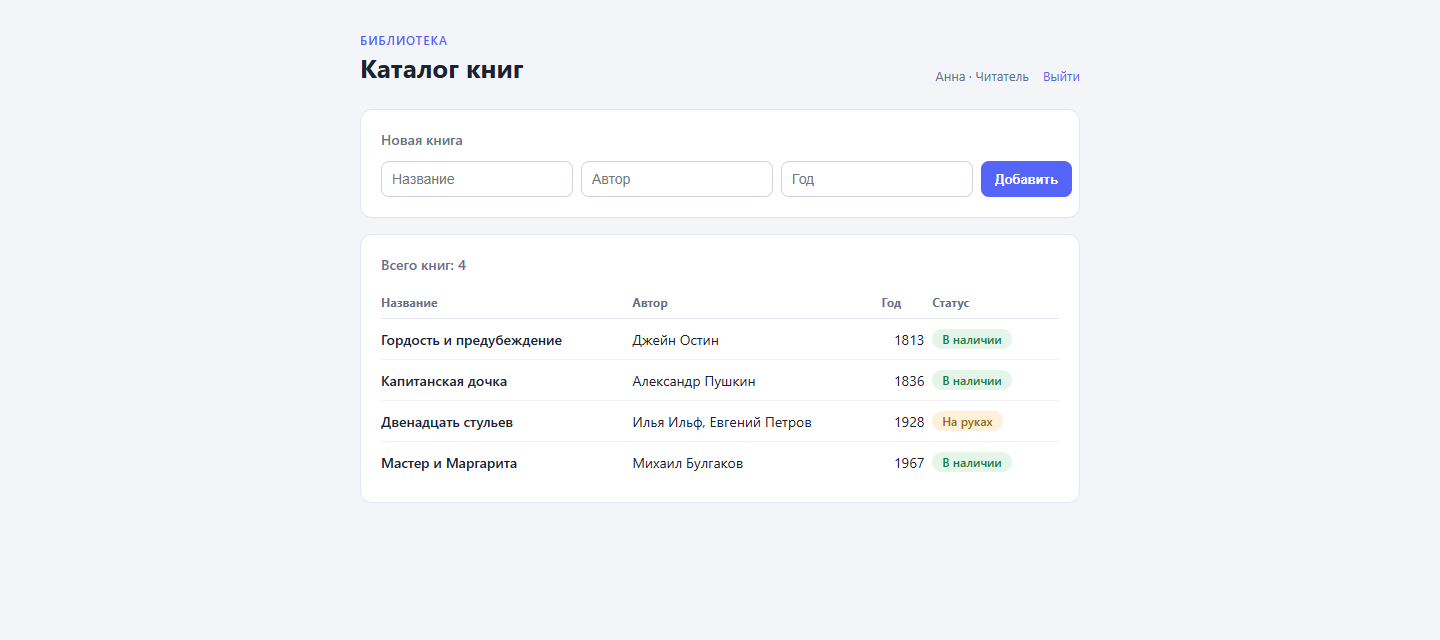Click the Название column header

coord(409,303)
